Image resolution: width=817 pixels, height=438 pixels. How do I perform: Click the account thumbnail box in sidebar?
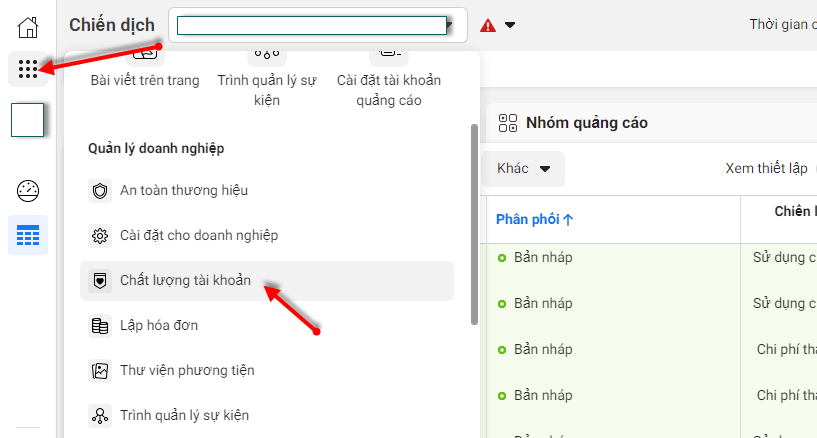point(28,120)
